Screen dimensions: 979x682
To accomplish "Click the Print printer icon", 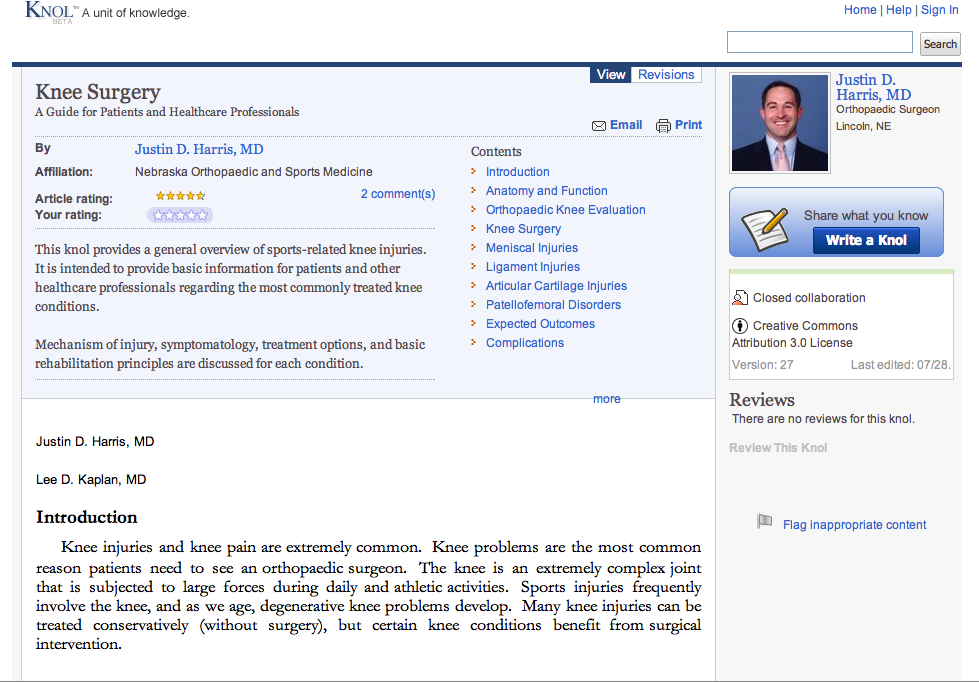I will [663, 126].
